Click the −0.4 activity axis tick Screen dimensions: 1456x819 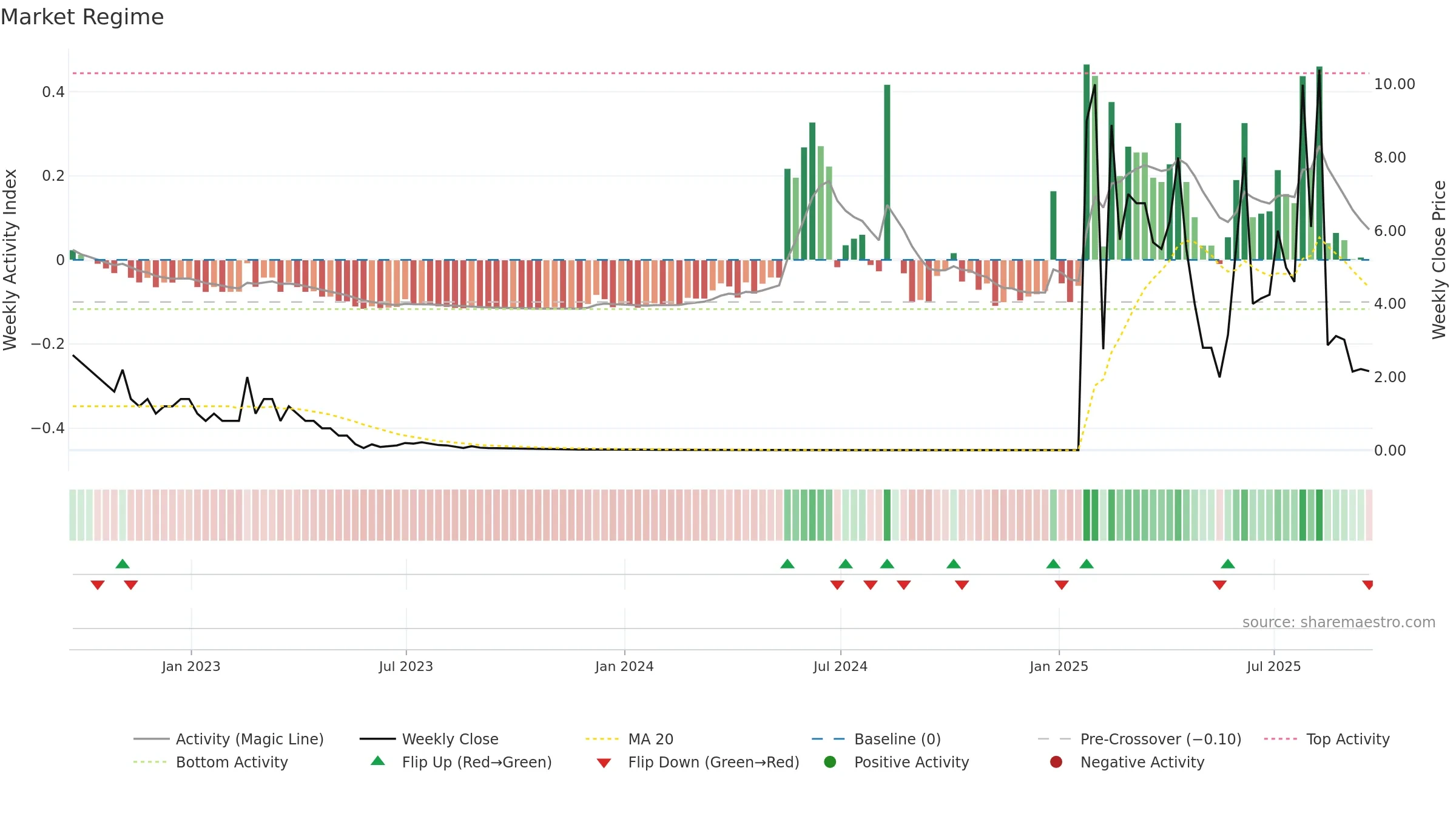(x=48, y=428)
